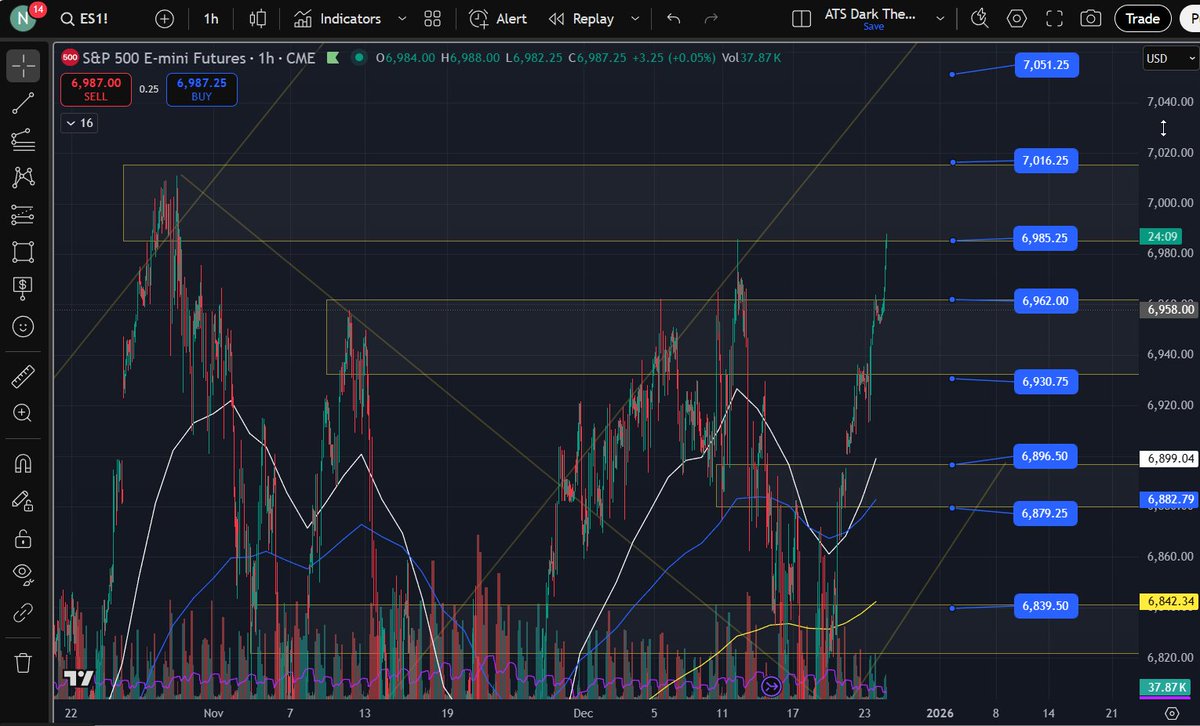Open chart scale settings gear at bottom right
This screenshot has width=1200, height=726.
1170,712
